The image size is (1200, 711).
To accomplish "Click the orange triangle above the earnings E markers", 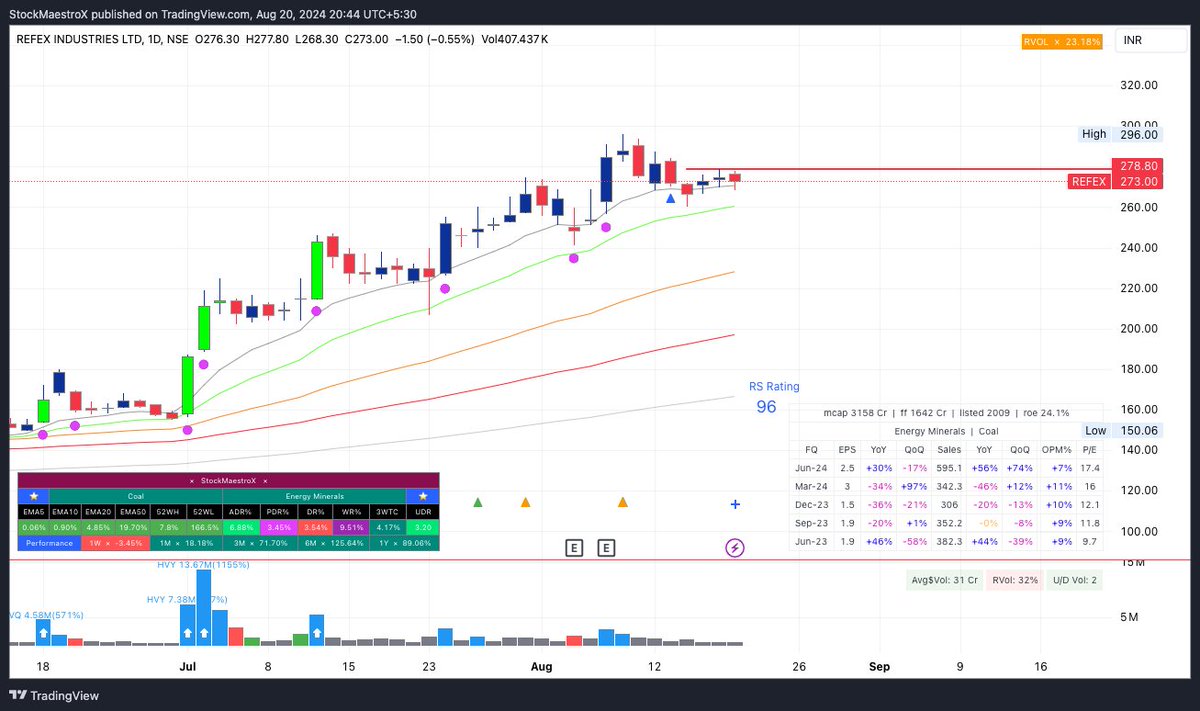I will tap(622, 502).
